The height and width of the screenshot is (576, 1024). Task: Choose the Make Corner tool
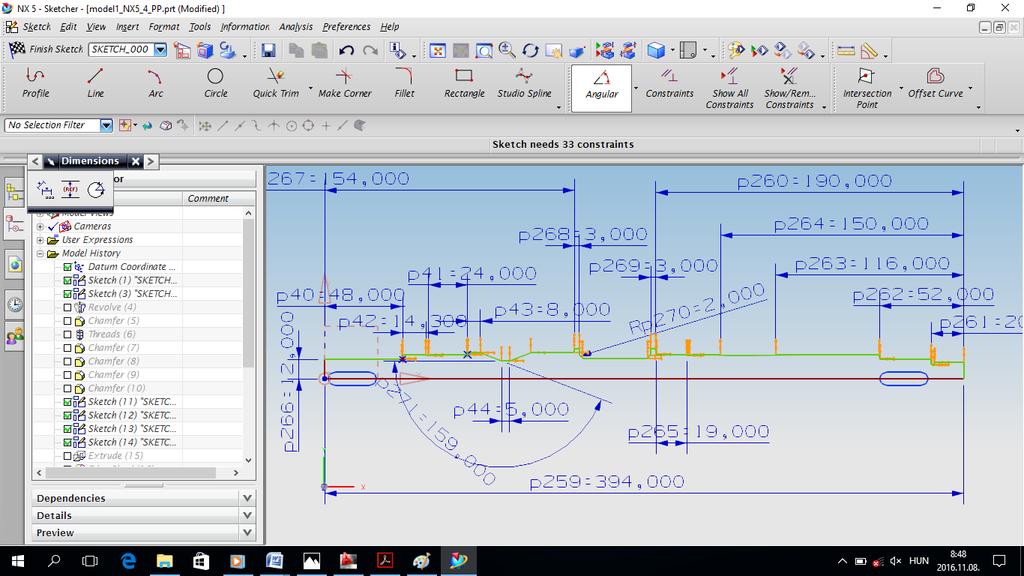click(345, 83)
